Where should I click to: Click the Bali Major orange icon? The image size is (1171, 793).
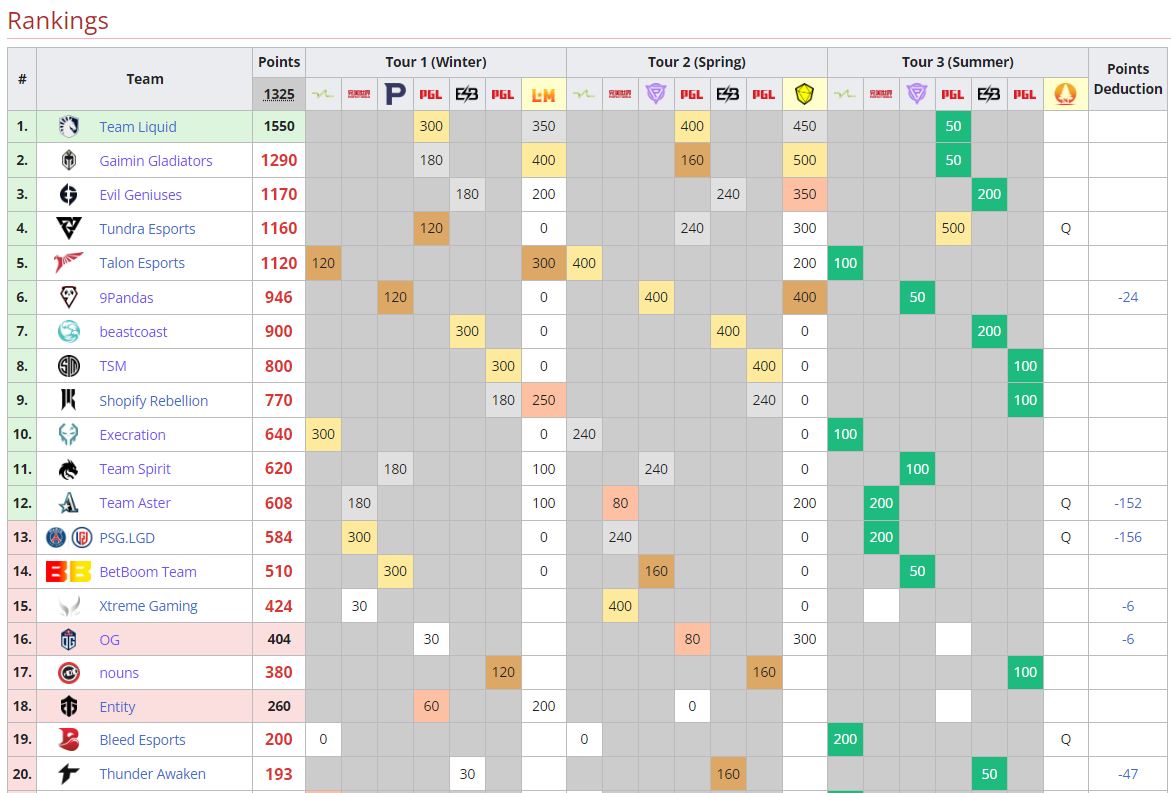point(1065,94)
